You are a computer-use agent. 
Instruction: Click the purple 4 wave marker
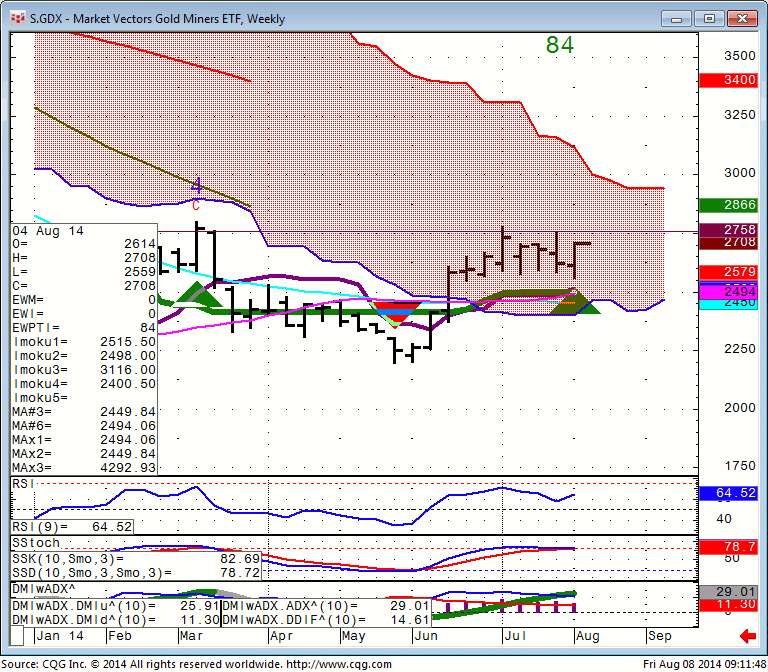tap(196, 185)
